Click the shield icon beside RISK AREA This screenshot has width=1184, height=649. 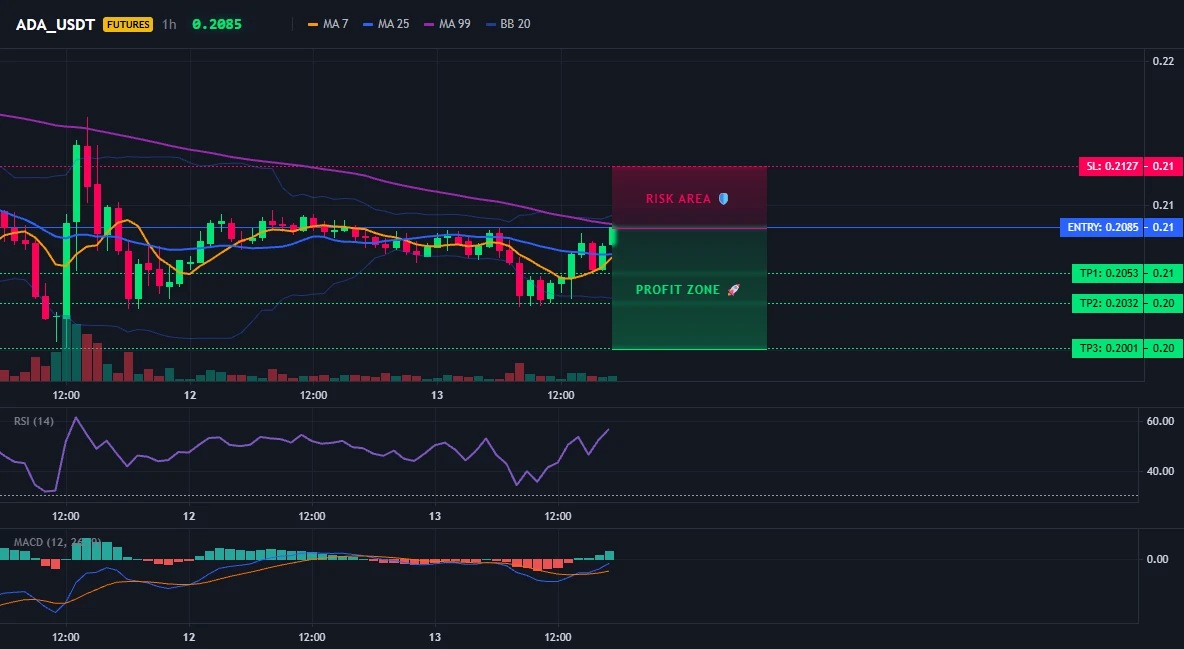tap(723, 199)
